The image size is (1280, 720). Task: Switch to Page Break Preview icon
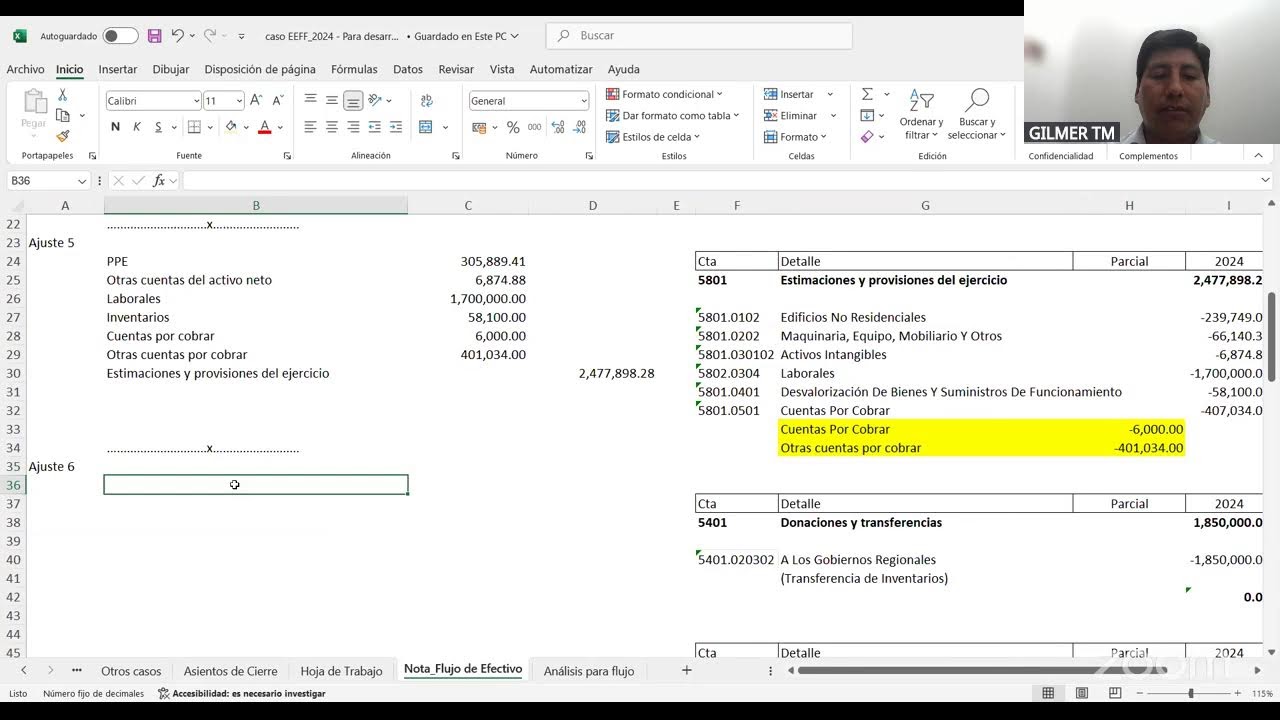[x=1115, y=693]
